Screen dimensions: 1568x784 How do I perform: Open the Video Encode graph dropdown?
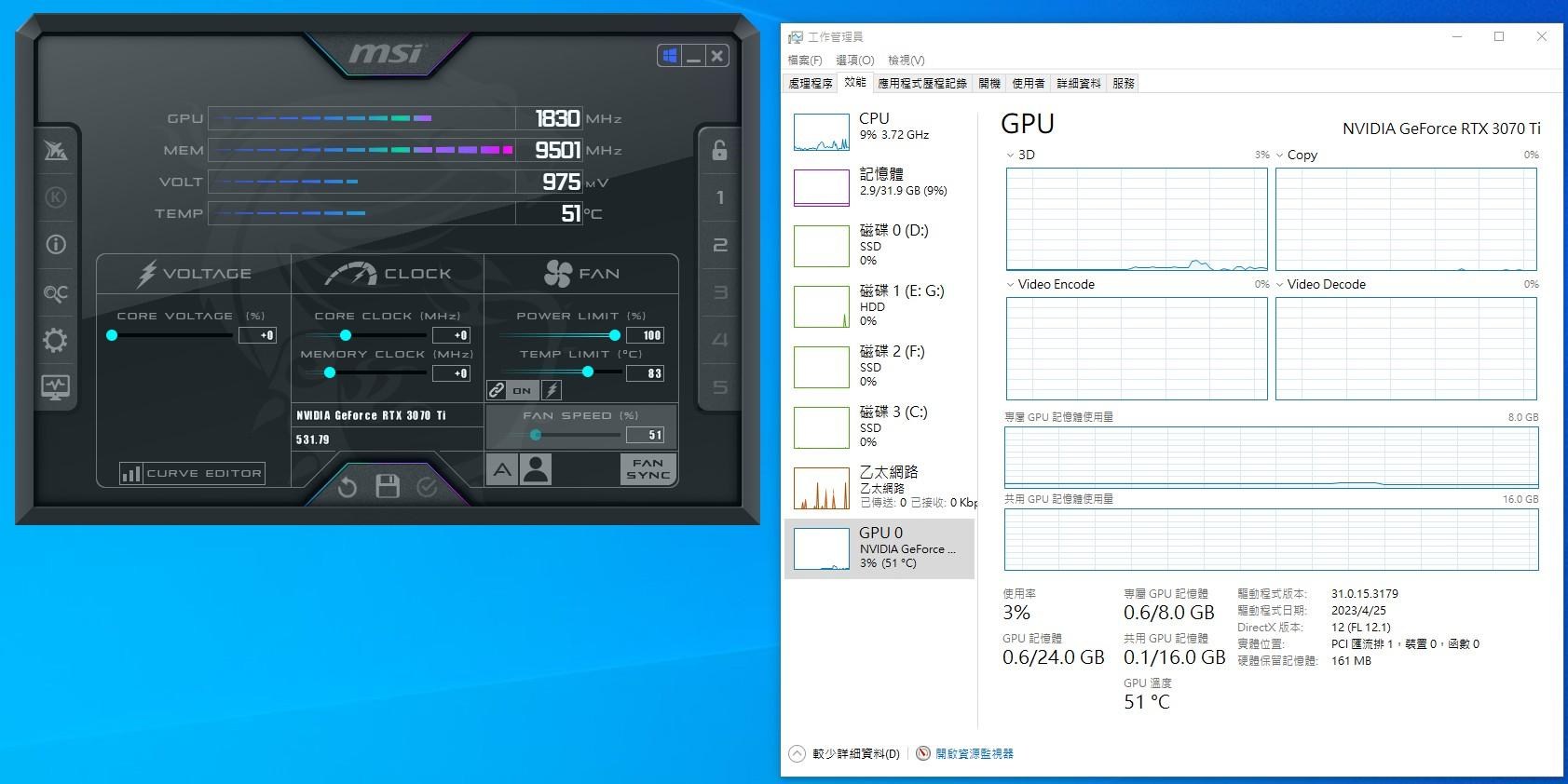1011,284
